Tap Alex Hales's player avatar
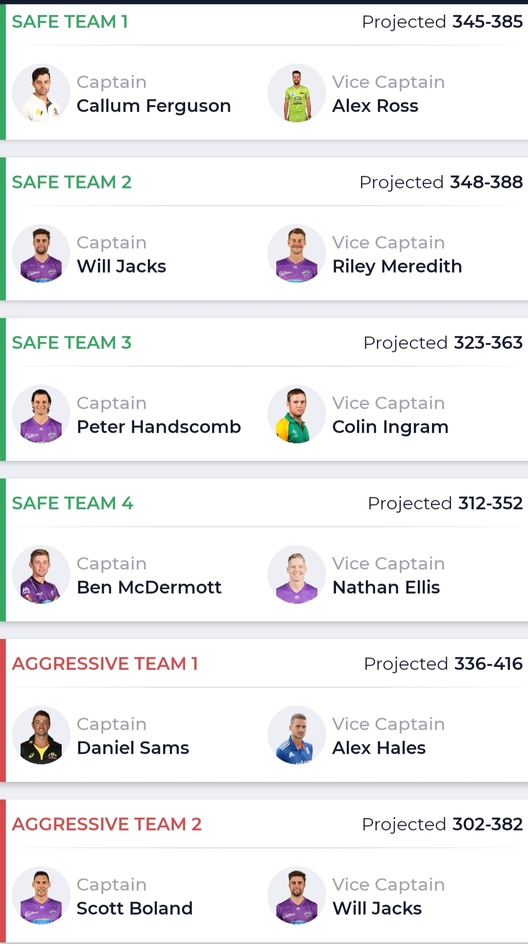 click(x=297, y=735)
